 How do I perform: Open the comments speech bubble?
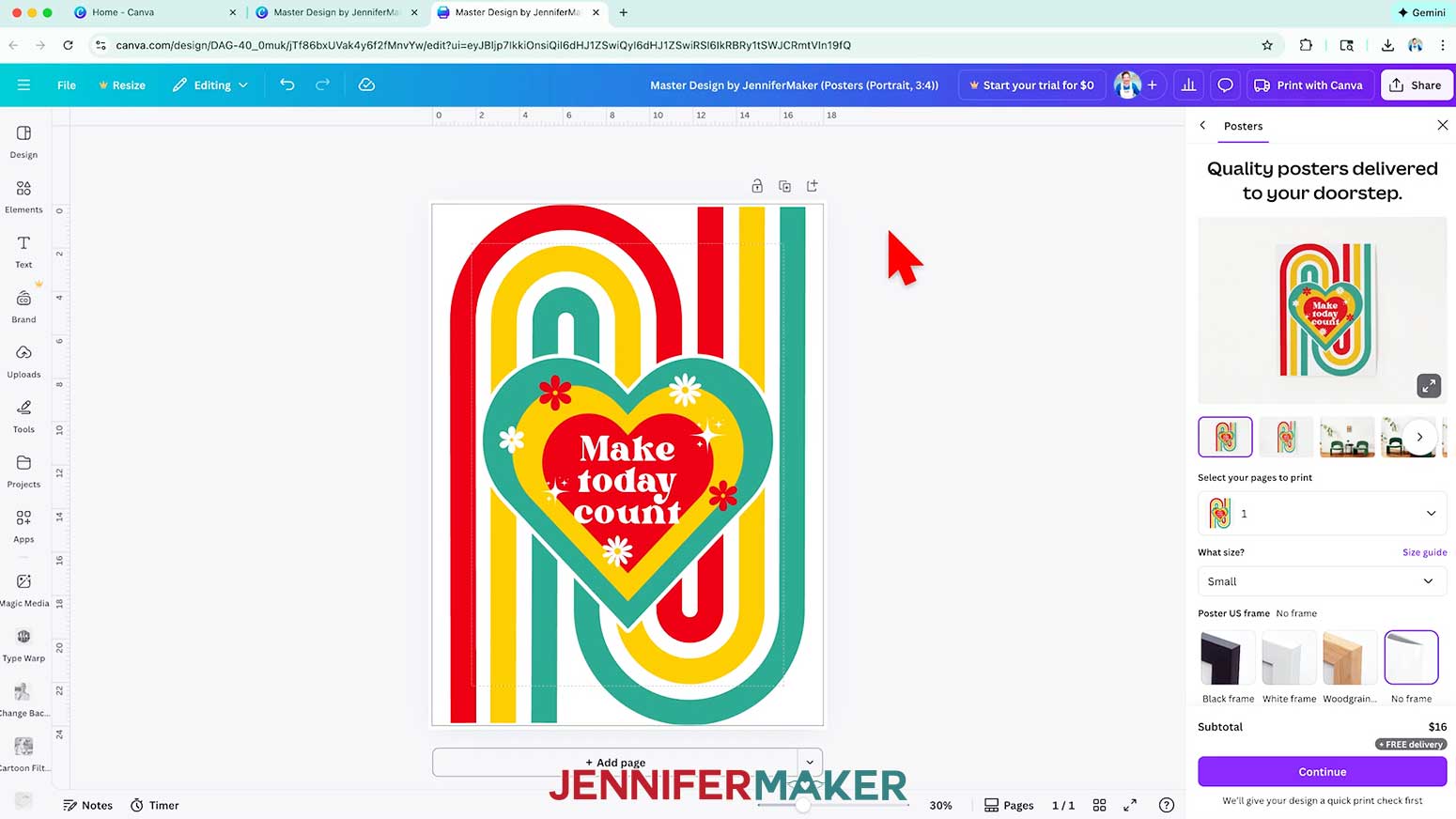(x=1225, y=85)
